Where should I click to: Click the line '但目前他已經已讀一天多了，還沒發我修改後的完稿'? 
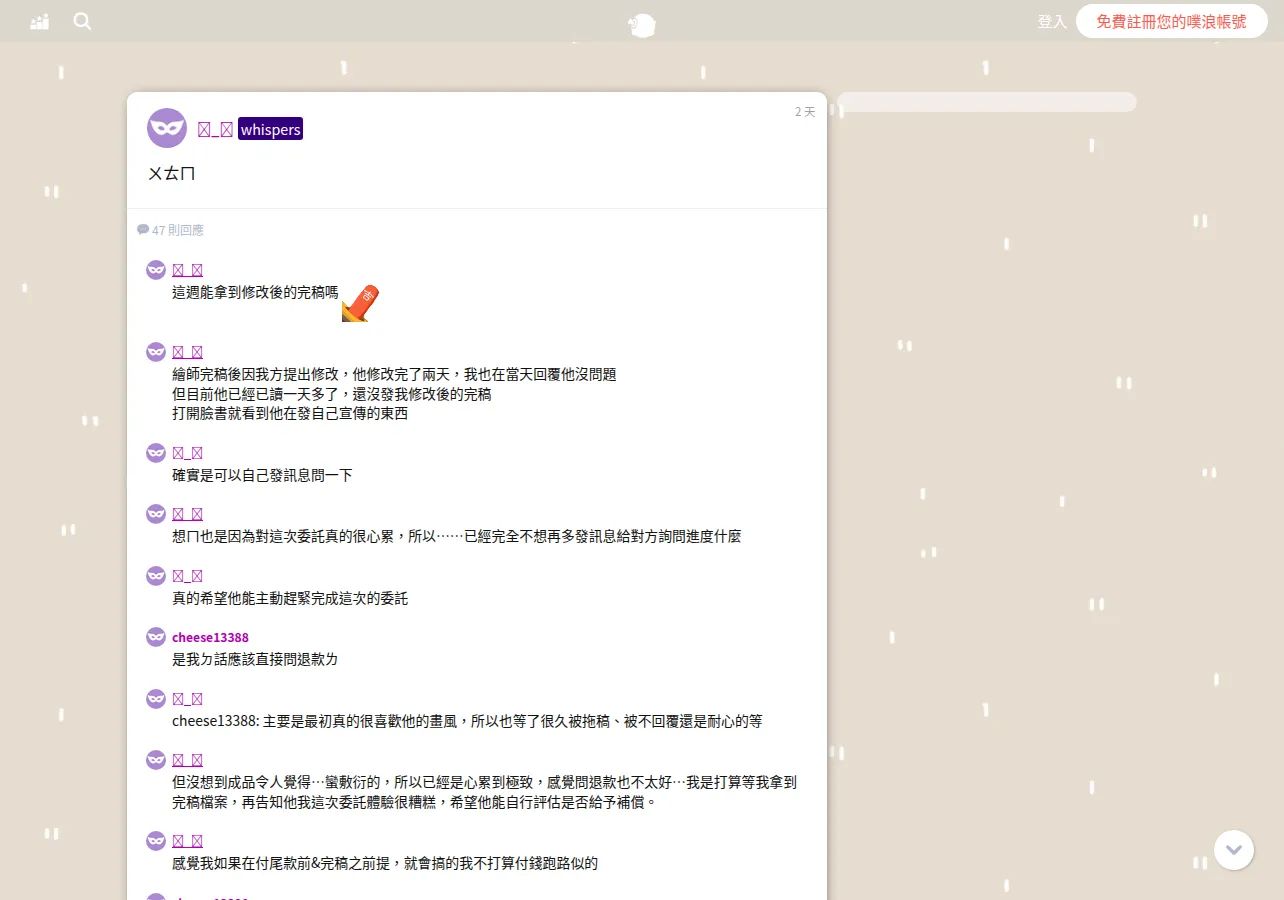[x=332, y=394]
